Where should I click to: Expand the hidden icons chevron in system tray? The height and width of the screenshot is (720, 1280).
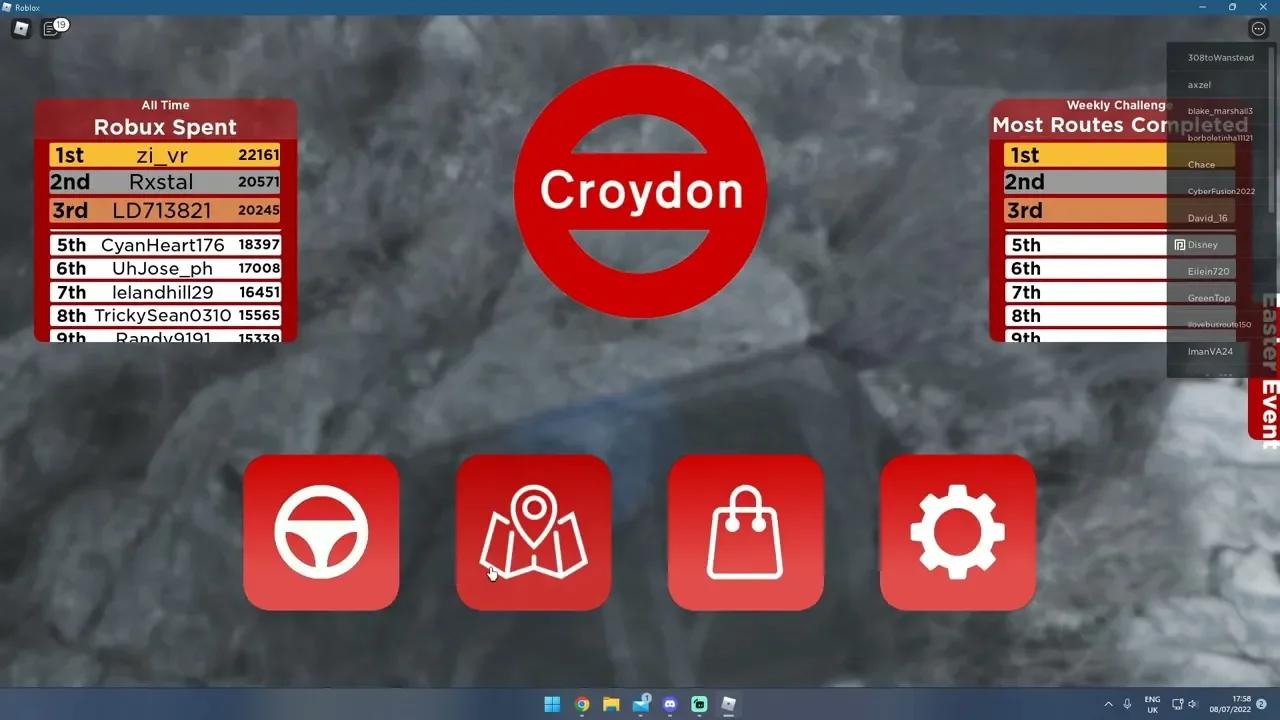coord(1108,705)
